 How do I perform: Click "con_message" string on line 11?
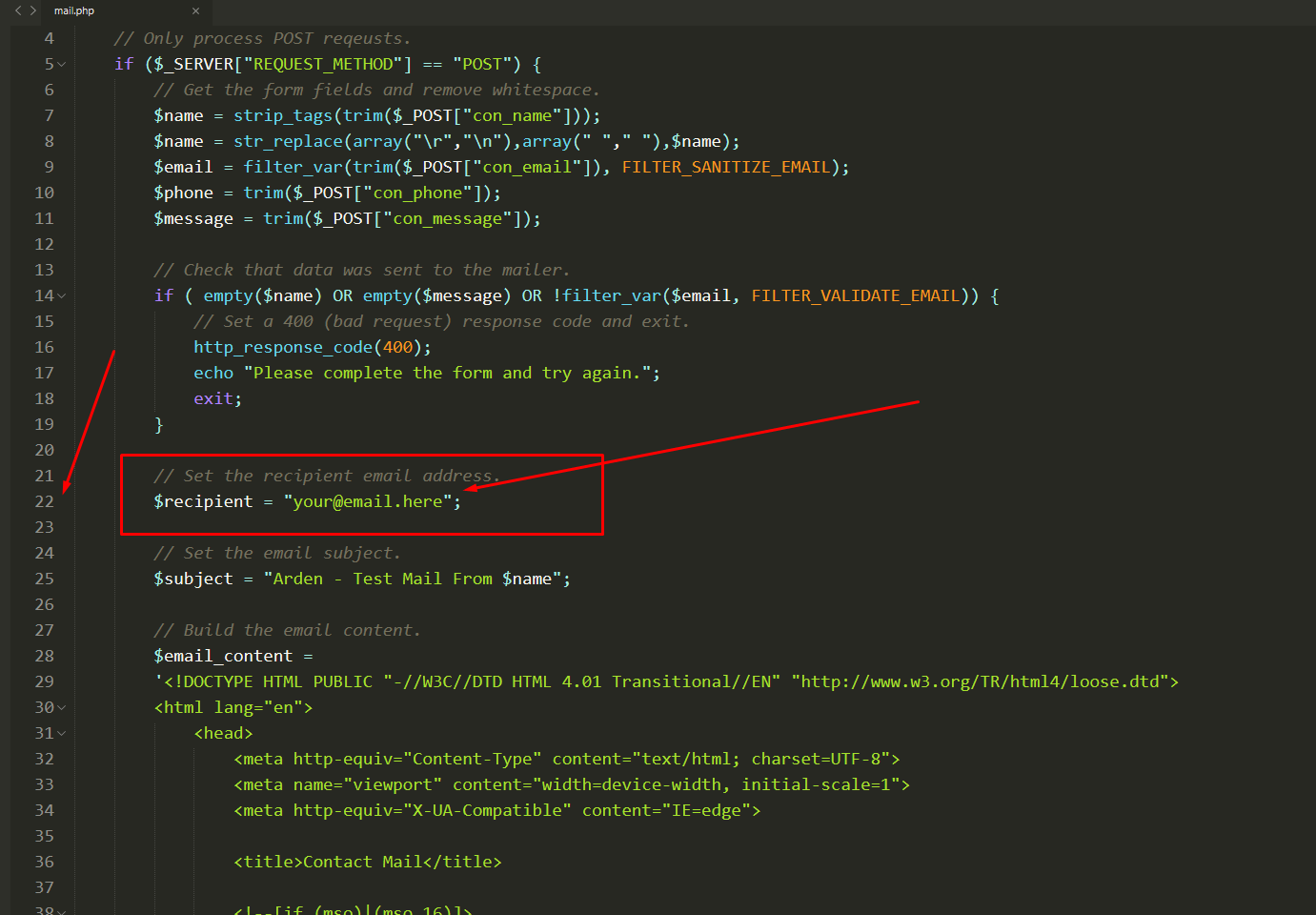click(x=448, y=218)
